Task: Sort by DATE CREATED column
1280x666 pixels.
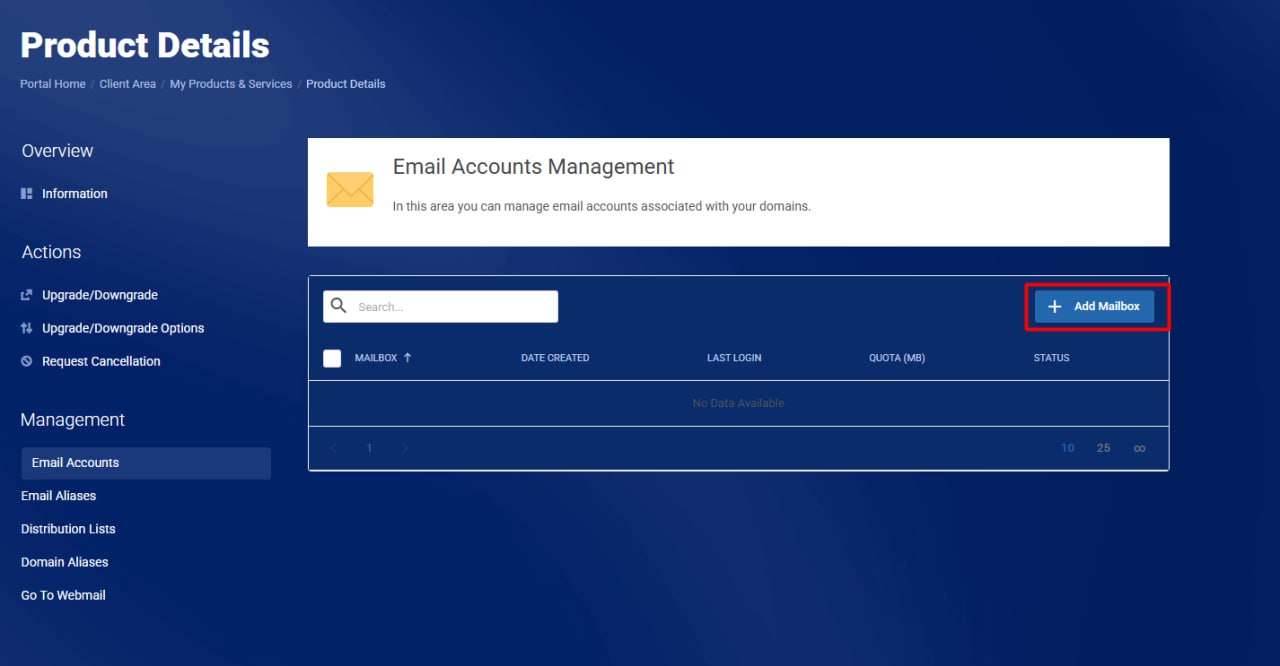Action: coord(555,358)
